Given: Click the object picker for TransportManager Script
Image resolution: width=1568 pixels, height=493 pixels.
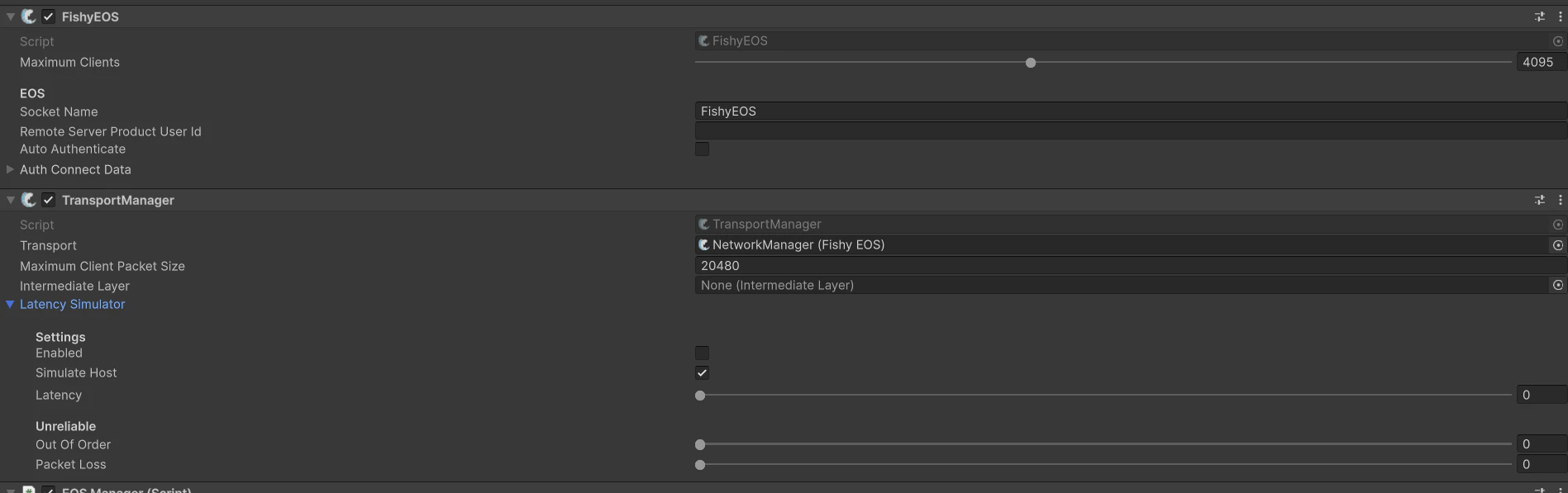Looking at the screenshot, I should (x=1558, y=225).
